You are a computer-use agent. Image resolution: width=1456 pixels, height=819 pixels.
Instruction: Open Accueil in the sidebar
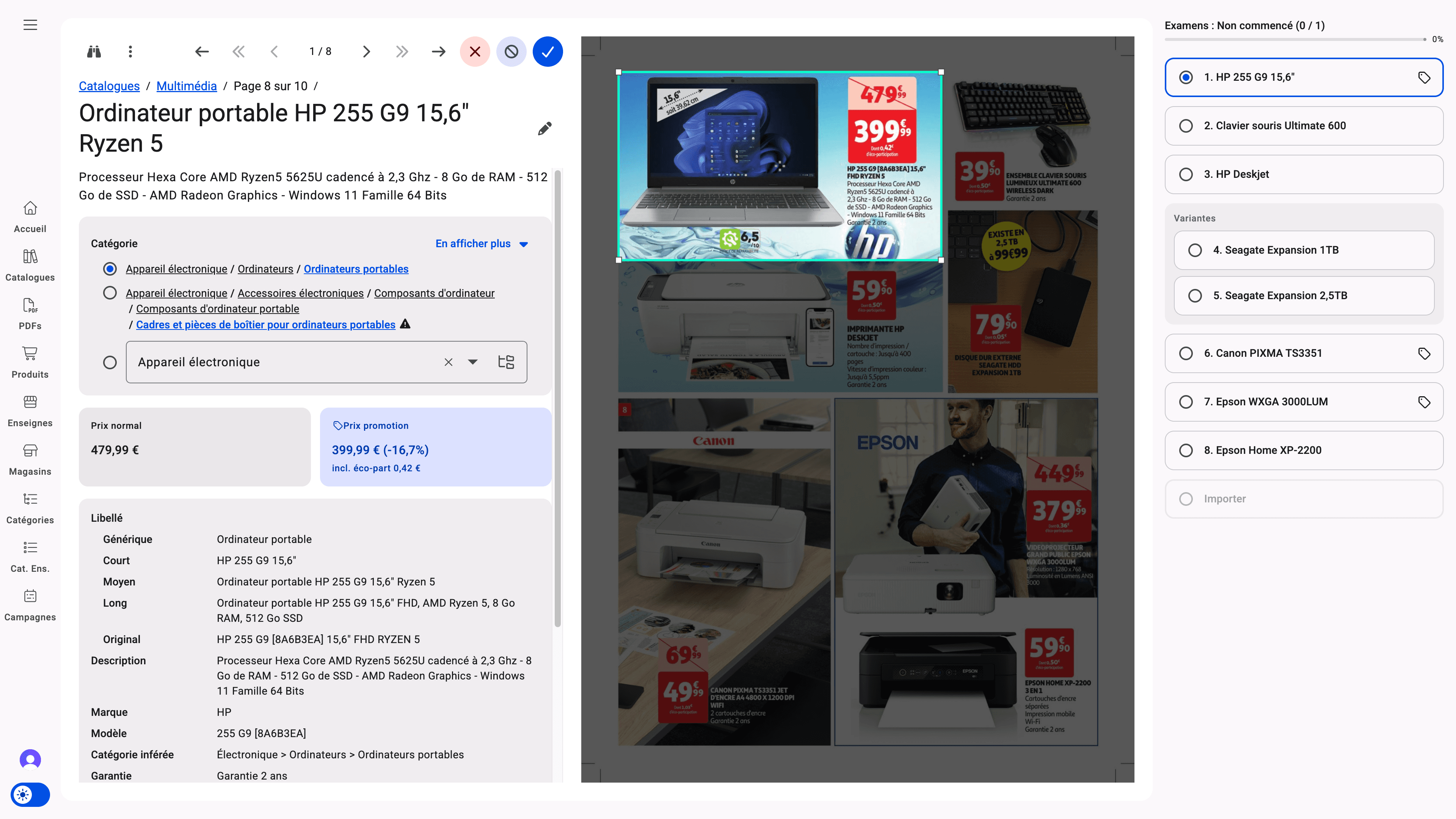30,217
